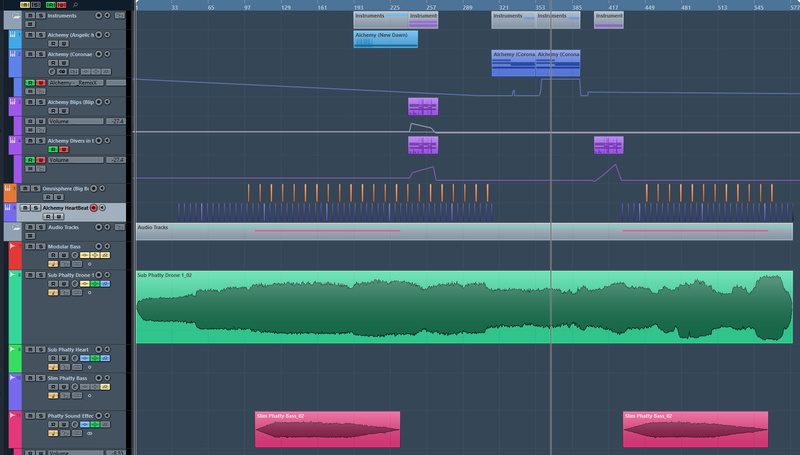Toggle record enable on Alchemy HeartBeat

point(94,208)
